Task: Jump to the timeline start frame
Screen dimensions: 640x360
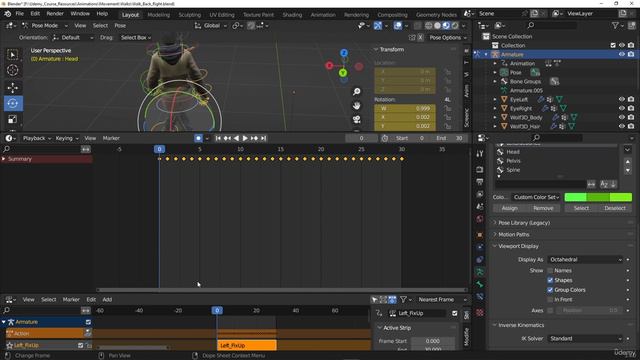Action: click(218, 138)
